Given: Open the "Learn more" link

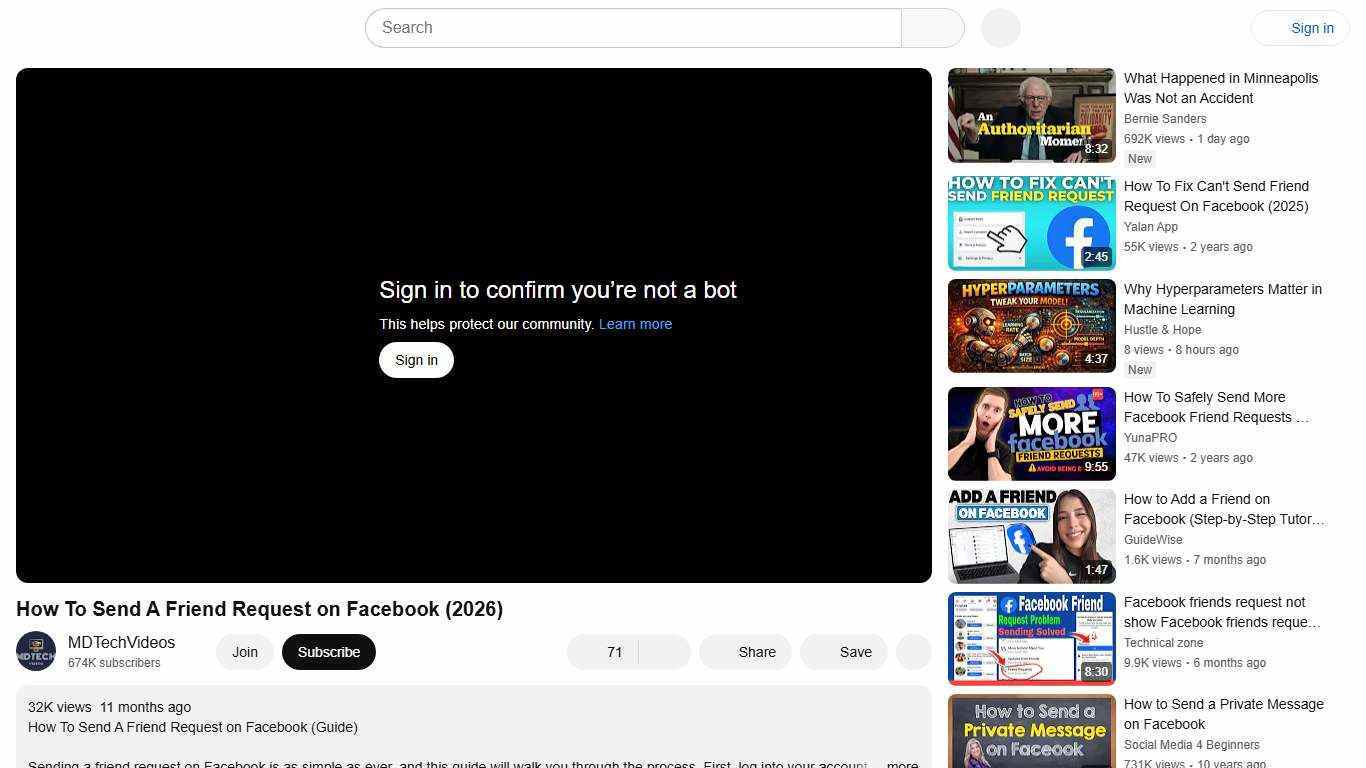Looking at the screenshot, I should point(635,323).
